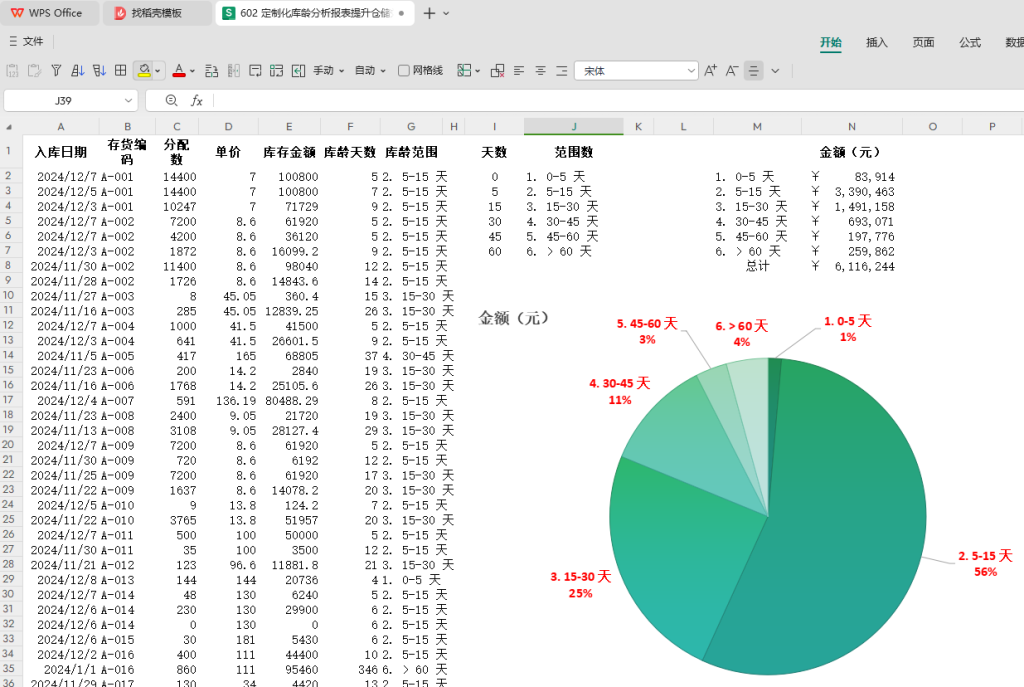
Task: Open the 宋体 font name combo box
Action: 636,71
